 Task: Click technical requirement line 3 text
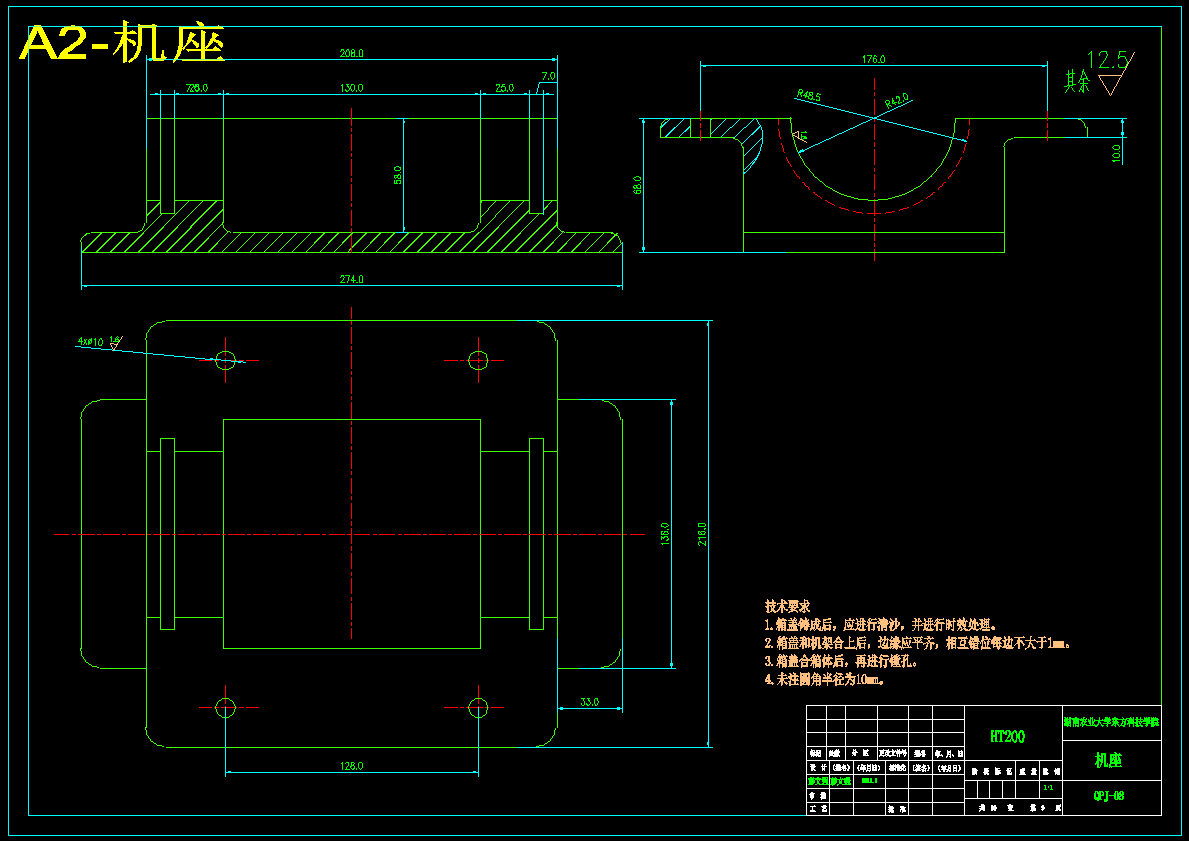click(x=842, y=661)
